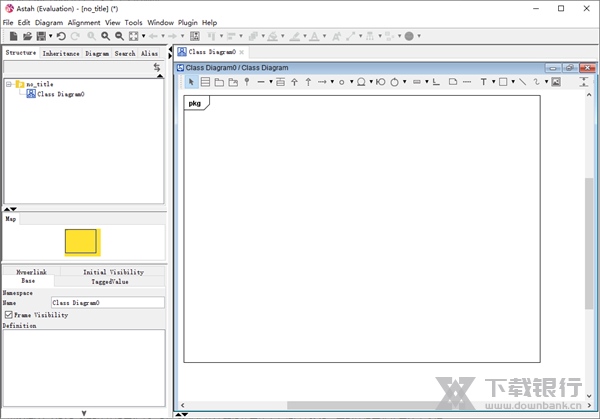Open the Rectangle shape tool dropdown arrow

click(x=512, y=82)
